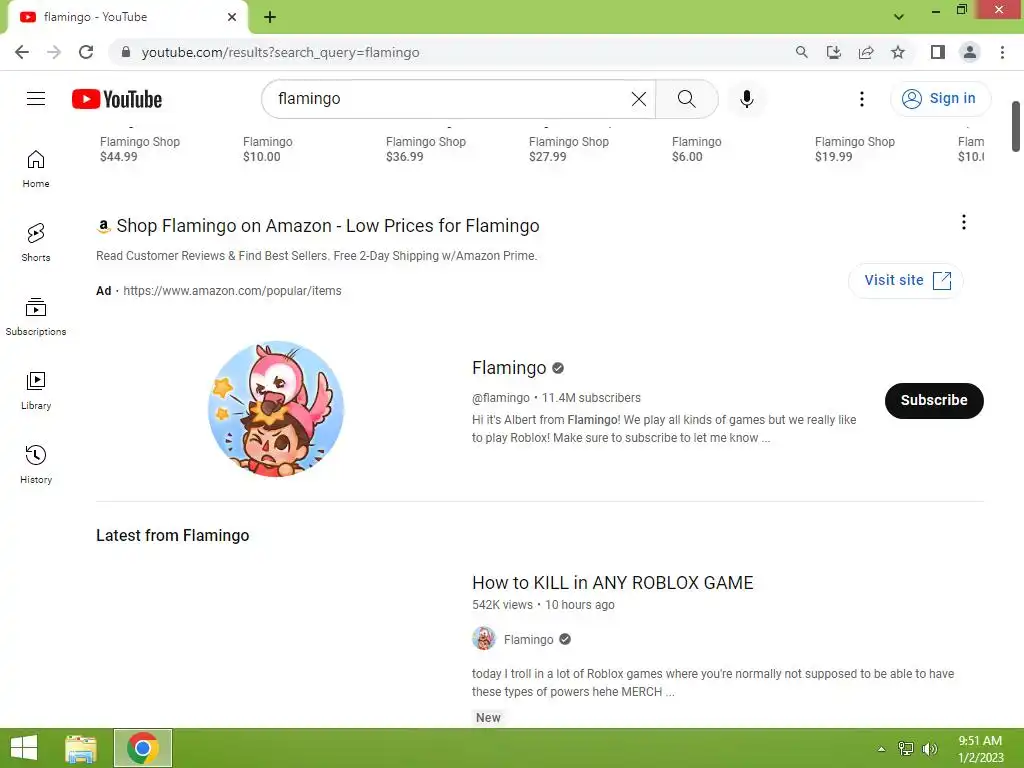Open Flamingo $6.00 product
The width and height of the screenshot is (1024, 768).
(697, 149)
